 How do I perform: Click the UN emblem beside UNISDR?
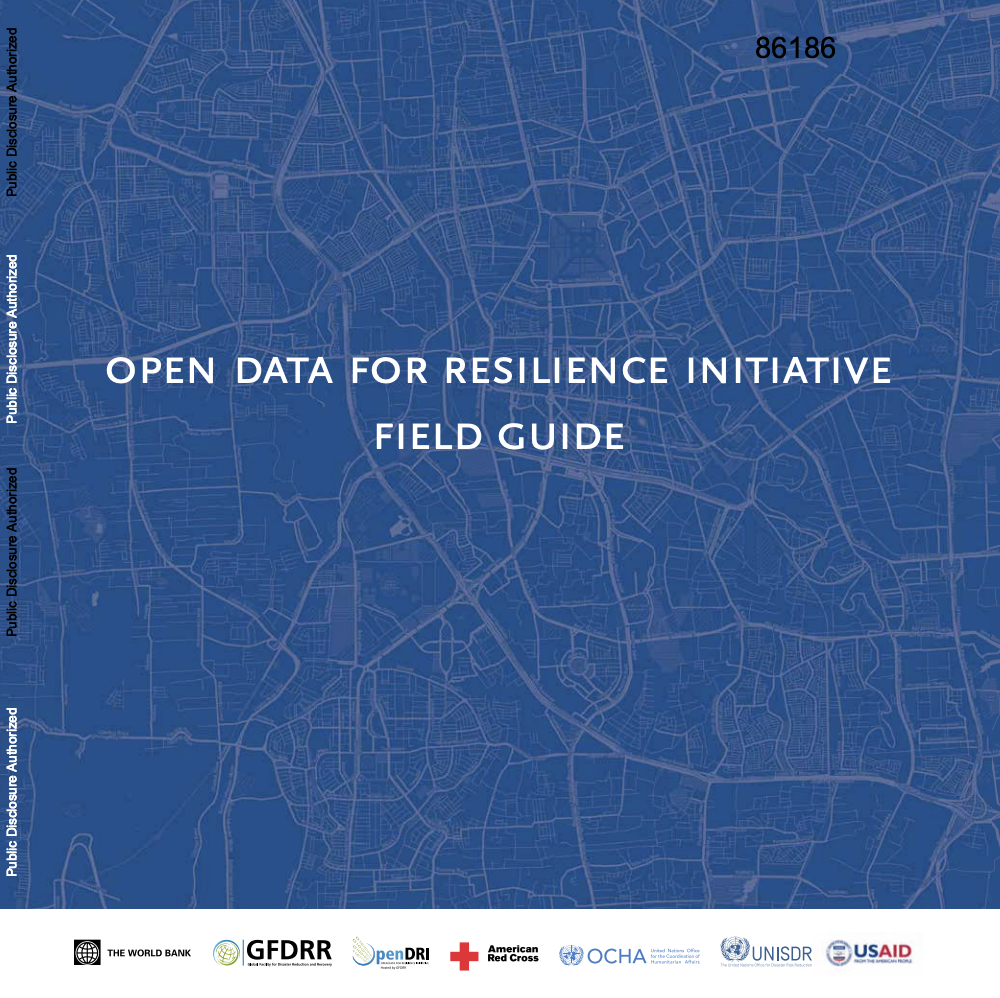tap(734, 950)
